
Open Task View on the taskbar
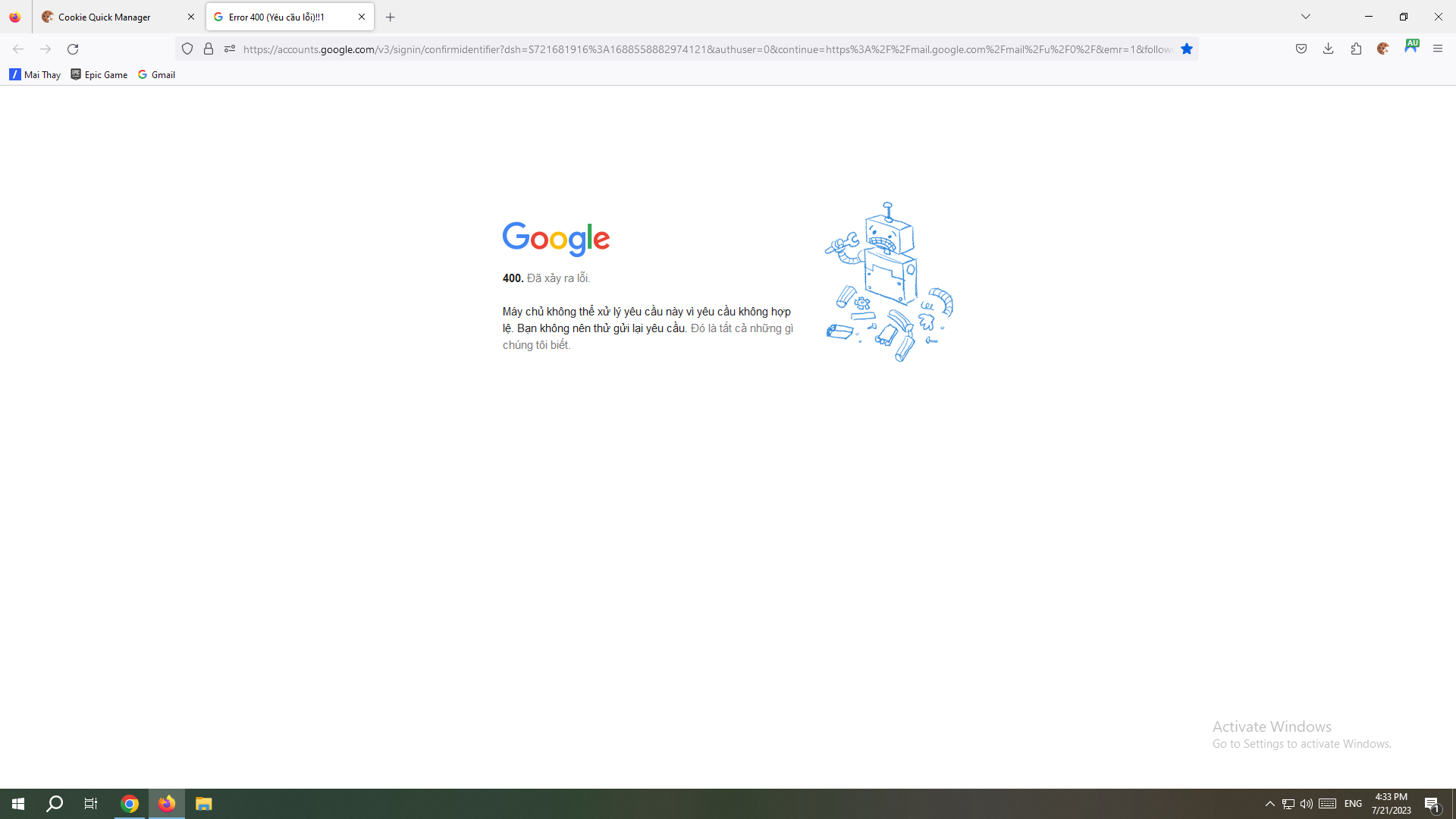tap(91, 804)
